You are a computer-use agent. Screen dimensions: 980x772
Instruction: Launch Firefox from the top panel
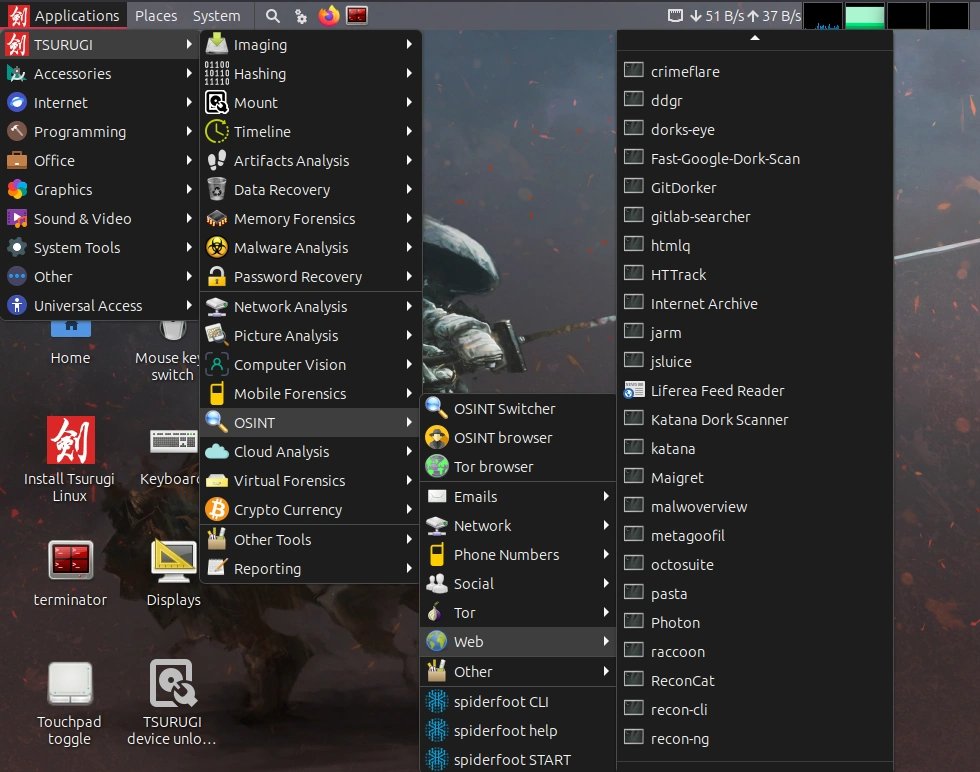point(328,16)
